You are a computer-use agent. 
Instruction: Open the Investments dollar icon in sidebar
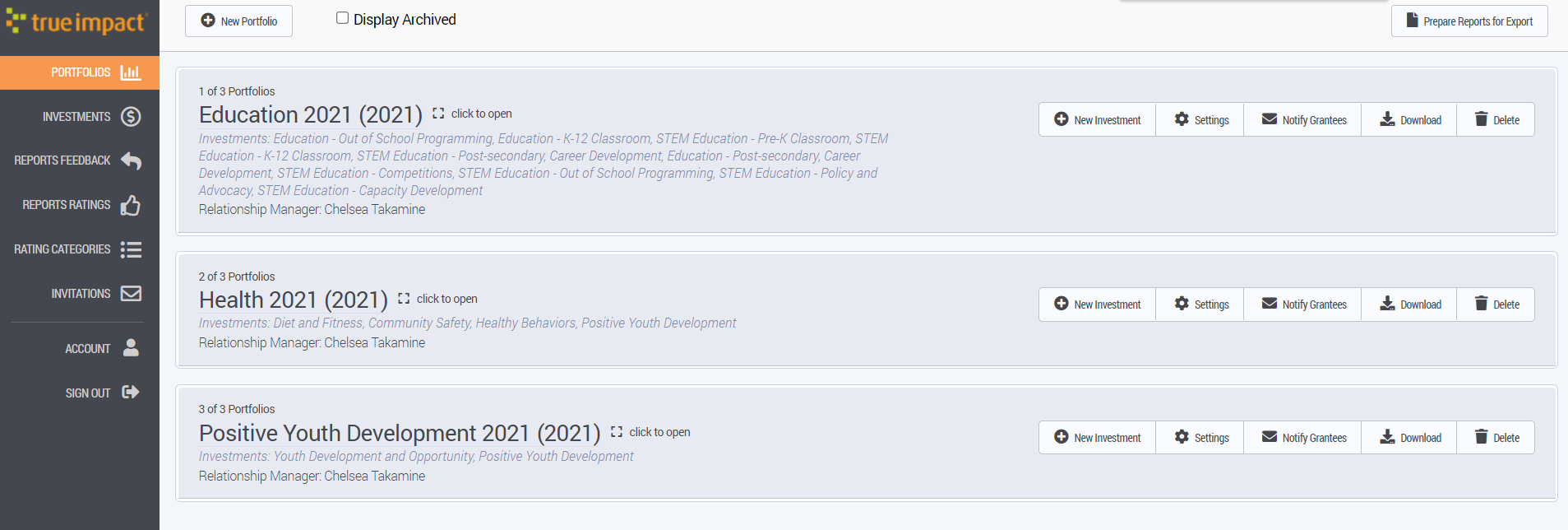(131, 117)
